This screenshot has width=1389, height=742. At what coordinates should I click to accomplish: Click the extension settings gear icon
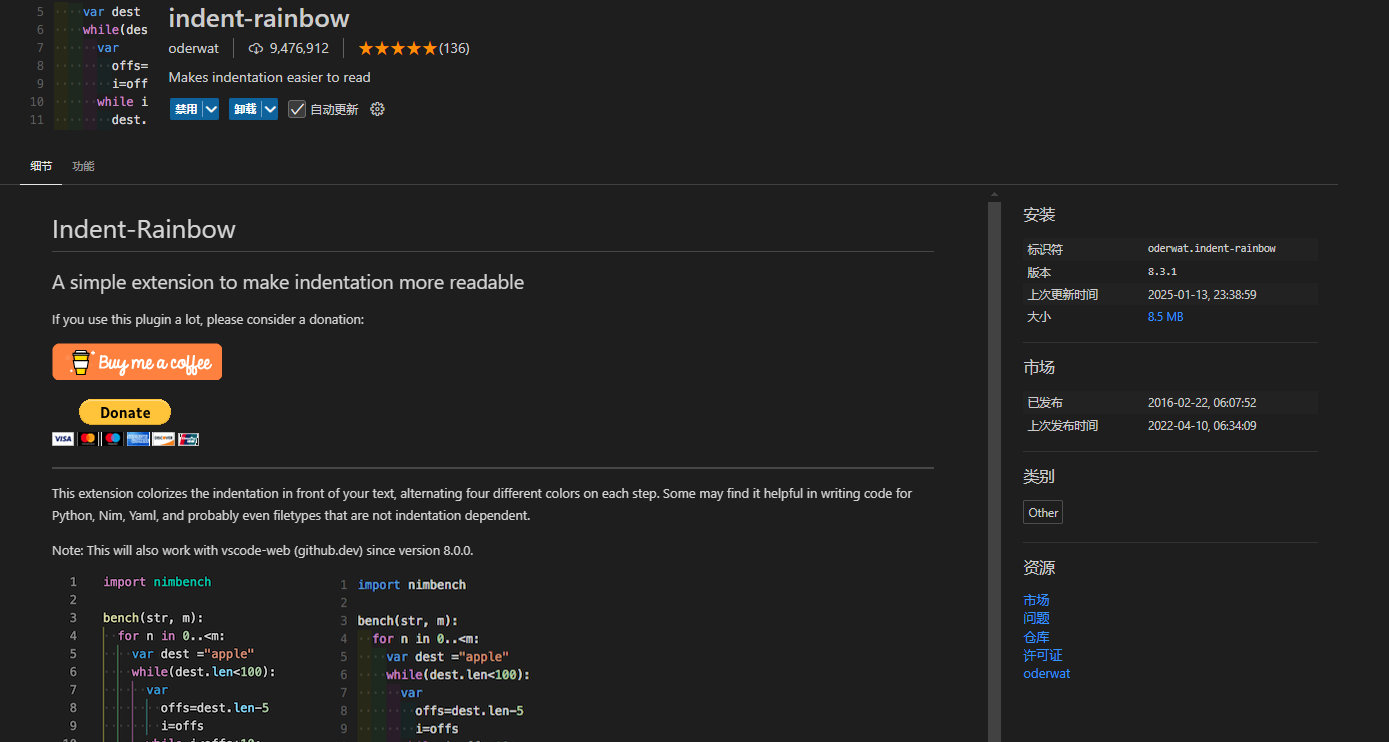click(x=377, y=109)
